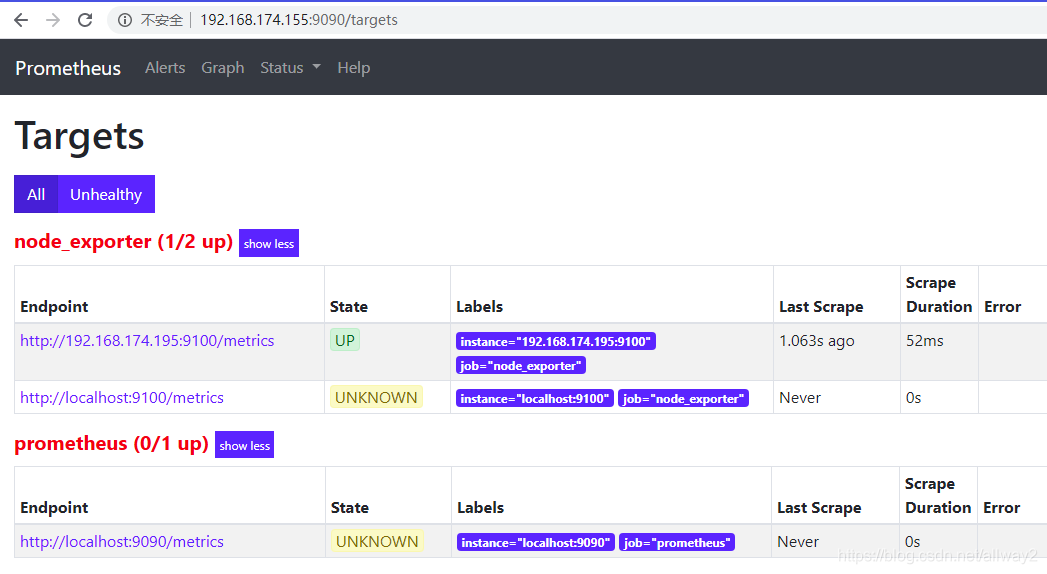Viewport: 1047px width, 574px height.
Task: Click the 52ms scrape duration value
Action: coord(925,341)
